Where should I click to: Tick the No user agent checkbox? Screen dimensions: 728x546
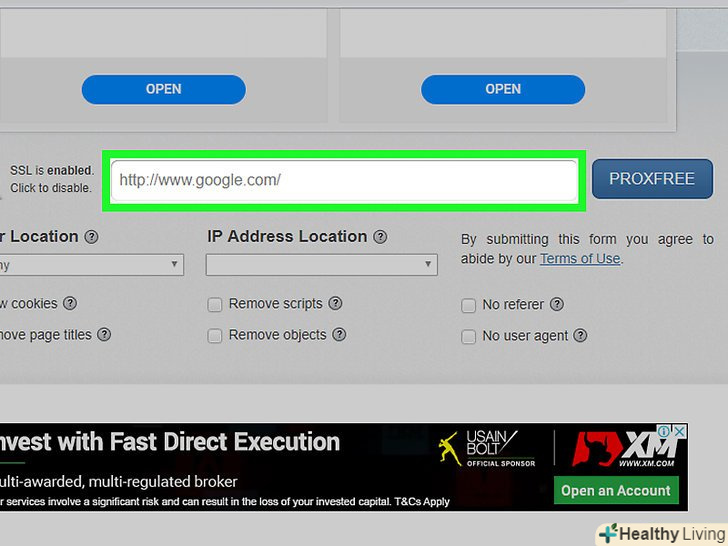468,337
